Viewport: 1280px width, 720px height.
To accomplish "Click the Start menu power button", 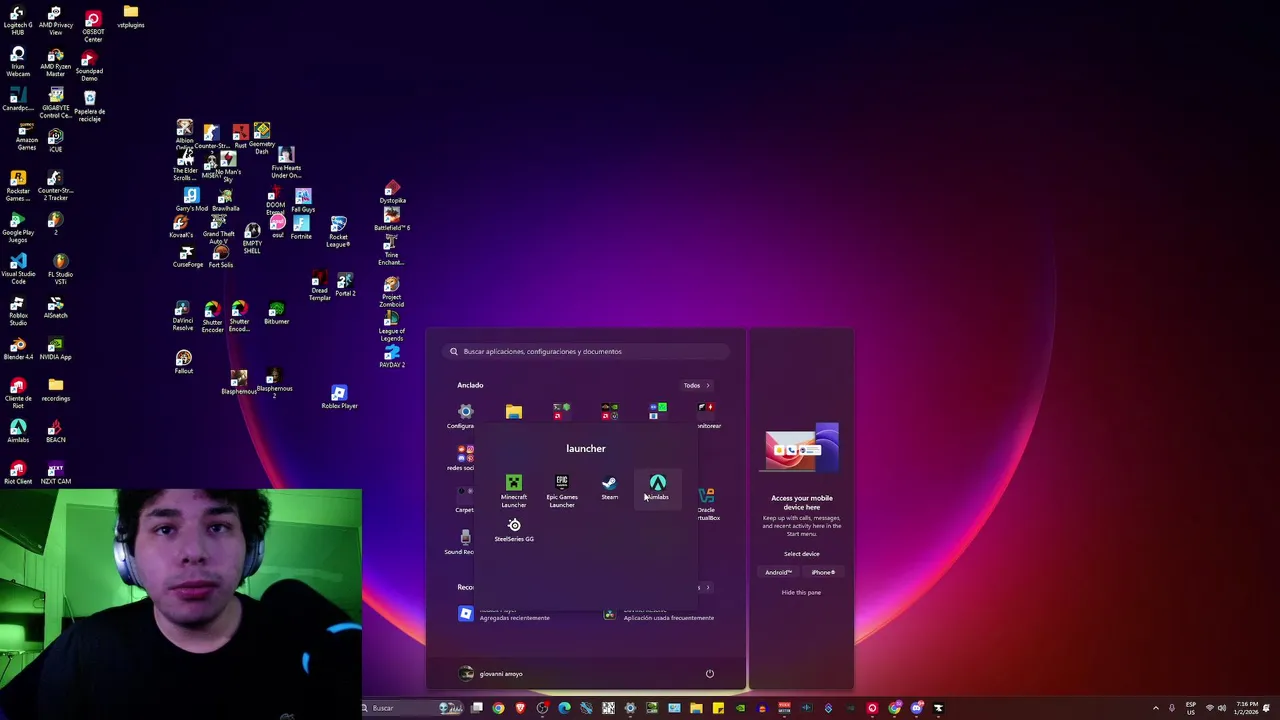I will point(710,673).
